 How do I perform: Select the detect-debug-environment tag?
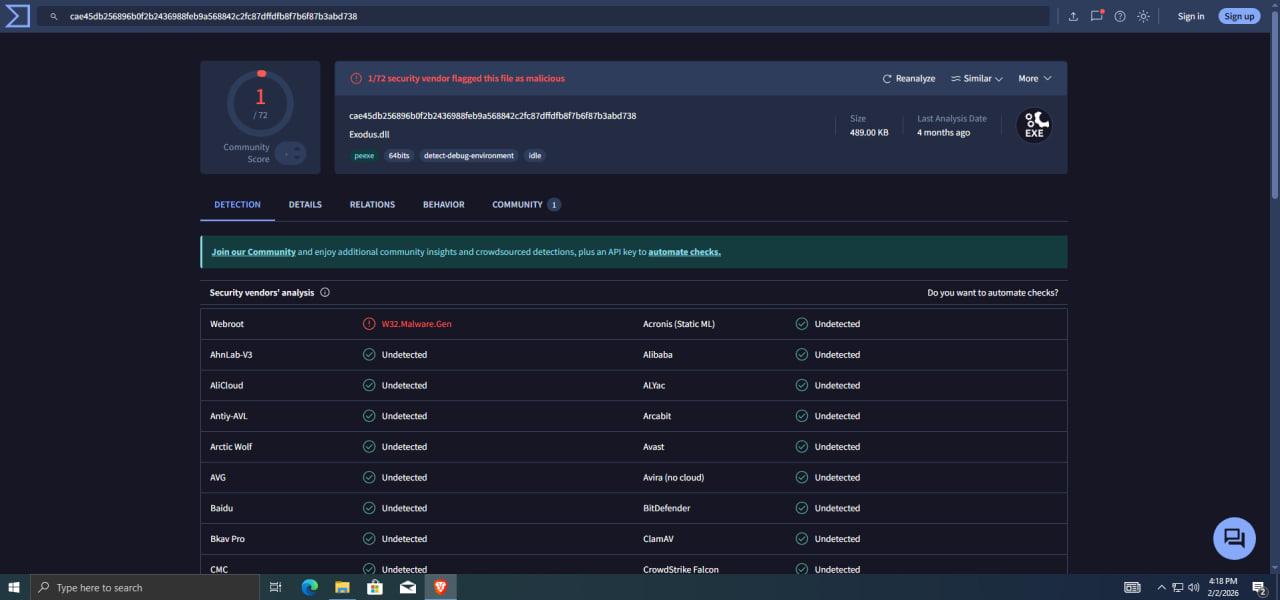469,156
